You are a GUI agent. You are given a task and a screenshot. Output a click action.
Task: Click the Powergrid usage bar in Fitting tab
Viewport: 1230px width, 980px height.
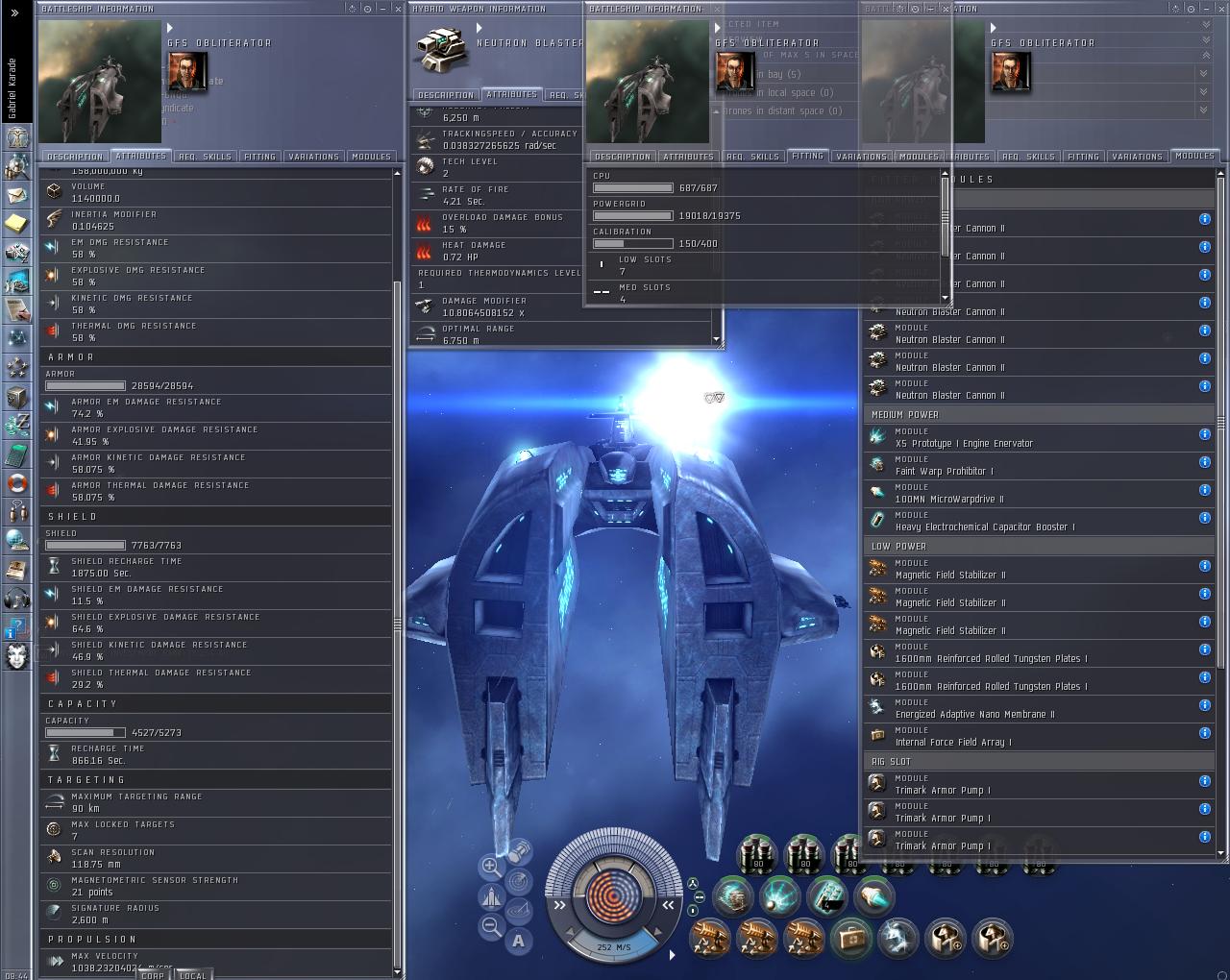[633, 216]
